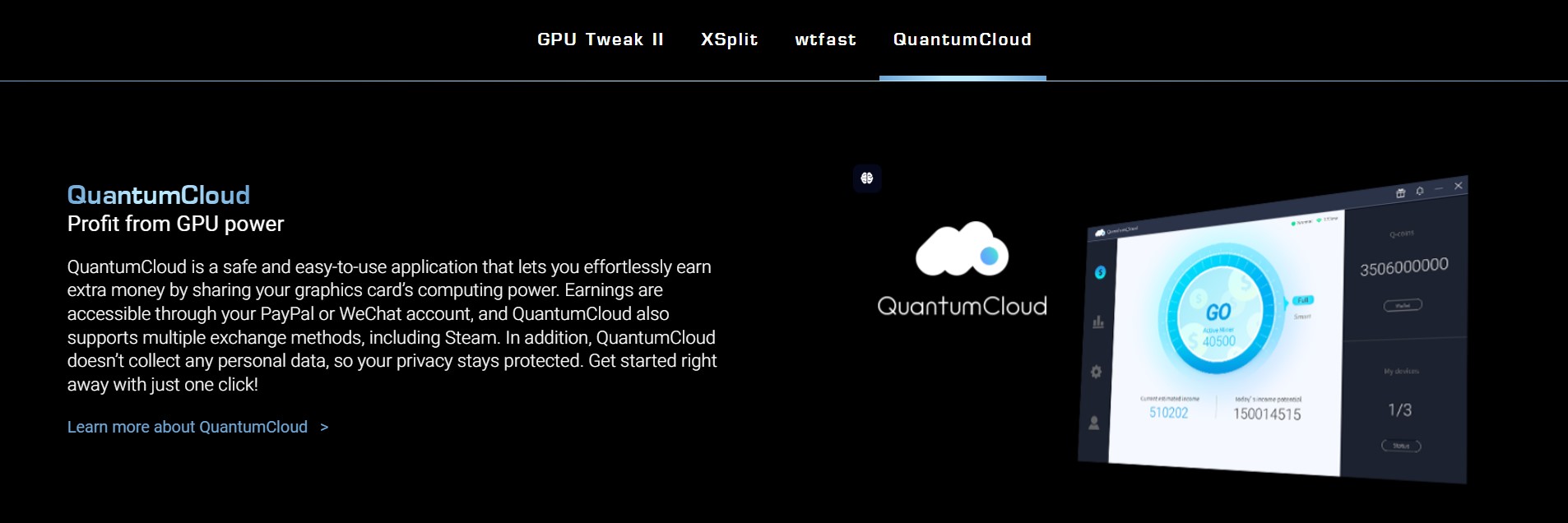Open the bar chart statistics sidebar icon
The height and width of the screenshot is (523, 1568).
click(x=1098, y=322)
